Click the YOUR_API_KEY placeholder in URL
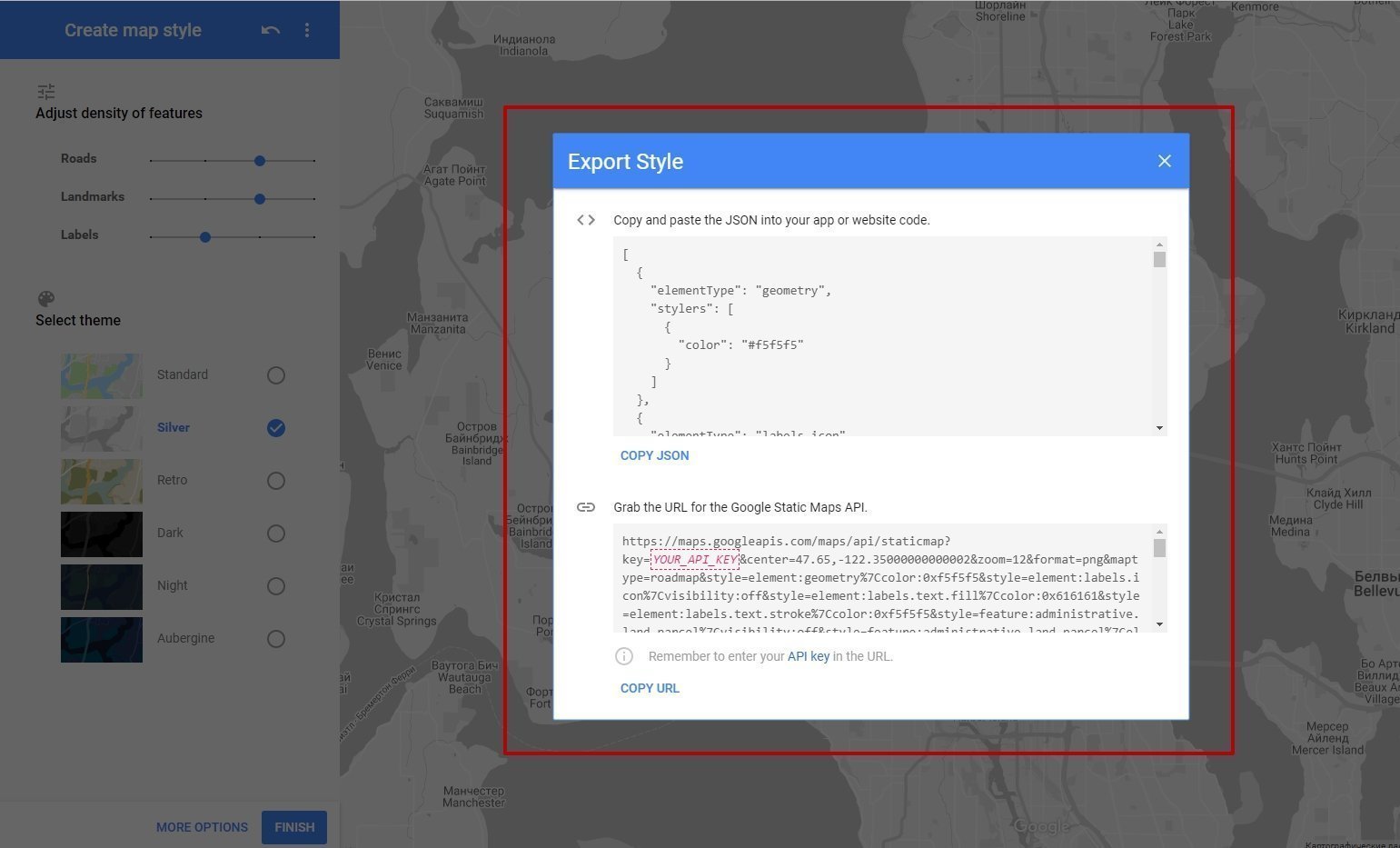 coord(695,559)
